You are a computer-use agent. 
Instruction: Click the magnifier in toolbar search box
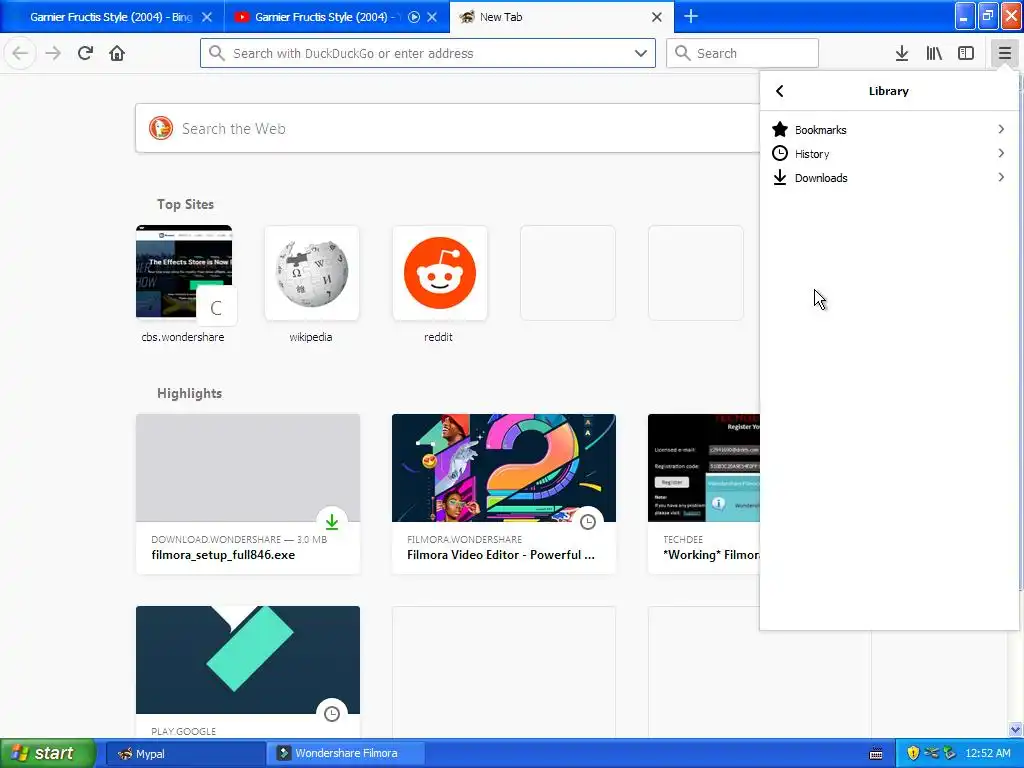click(682, 53)
